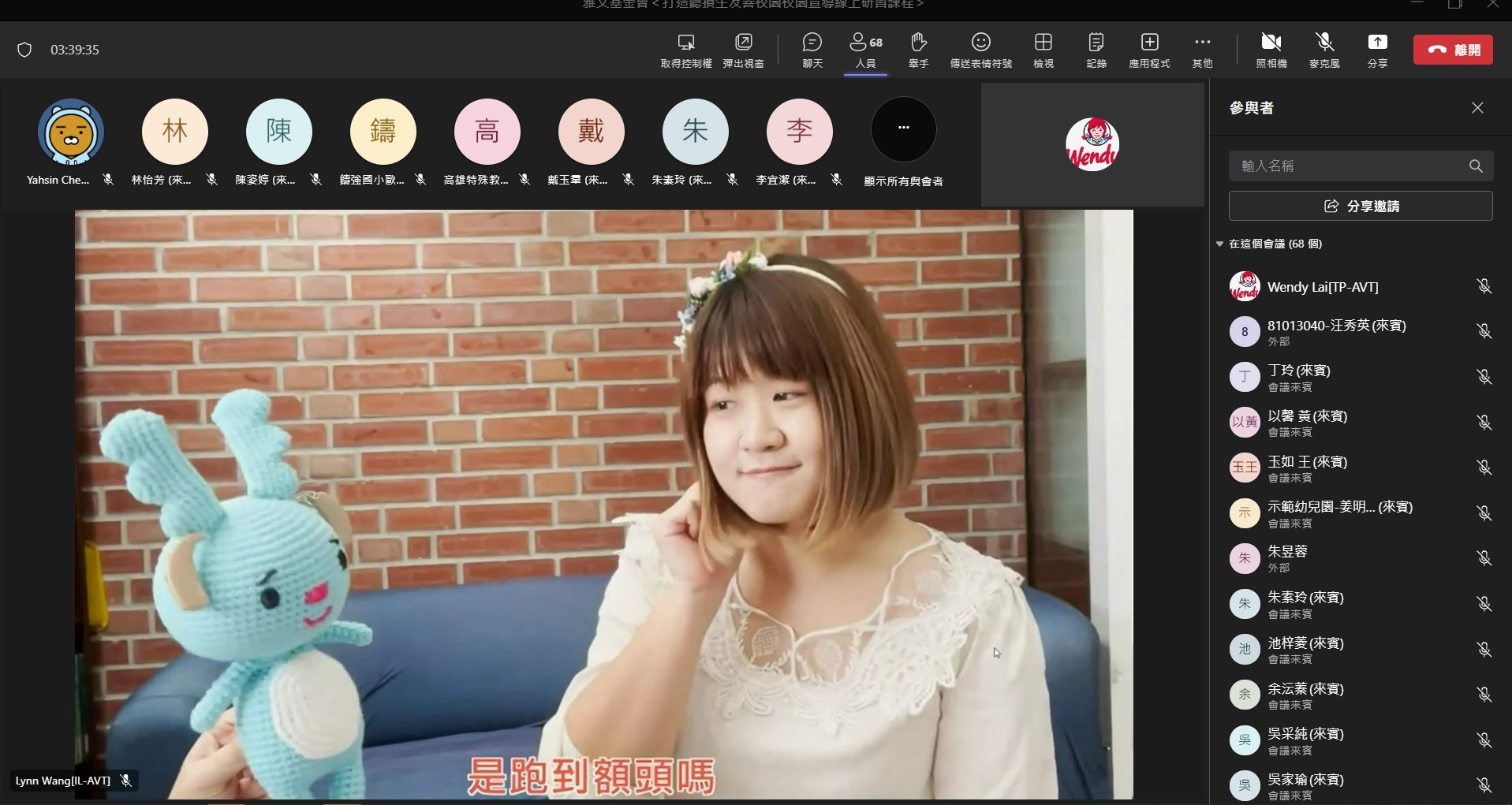This screenshot has width=1512, height=805.
Task: Toggle the 人員 participants panel
Action: 865,50
